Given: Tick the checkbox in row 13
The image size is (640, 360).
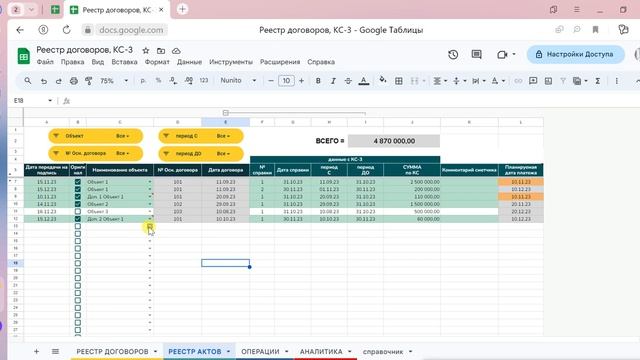Looking at the screenshot, I should [78, 226].
